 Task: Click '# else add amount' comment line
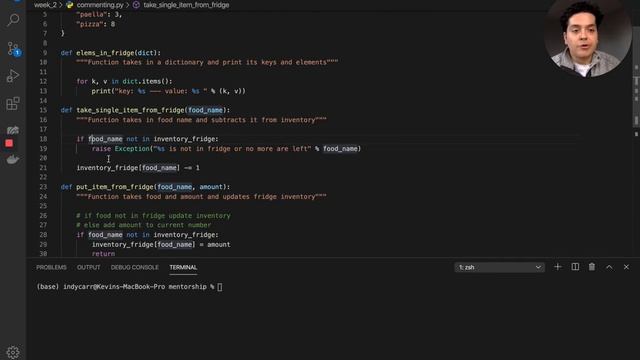click(144, 225)
